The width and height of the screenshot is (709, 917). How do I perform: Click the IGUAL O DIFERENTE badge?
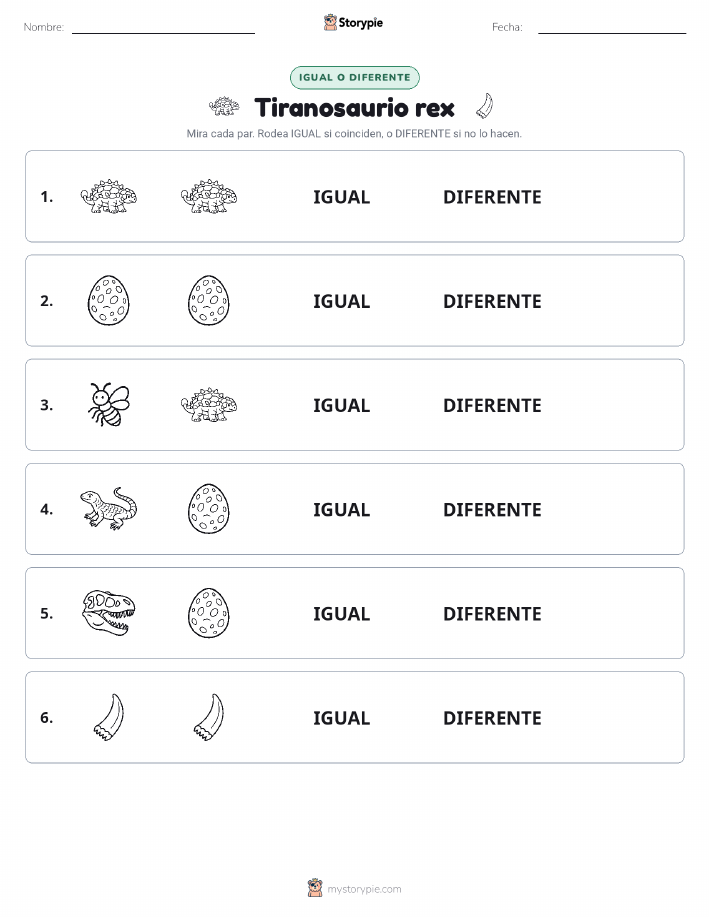(354, 77)
